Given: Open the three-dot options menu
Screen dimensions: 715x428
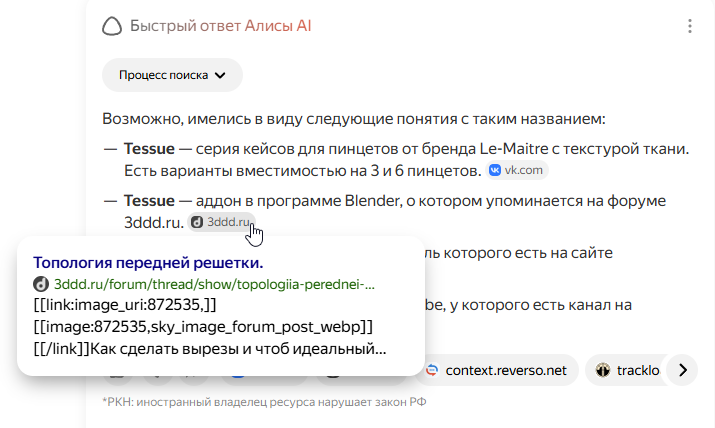Looking at the screenshot, I should click(x=689, y=27).
